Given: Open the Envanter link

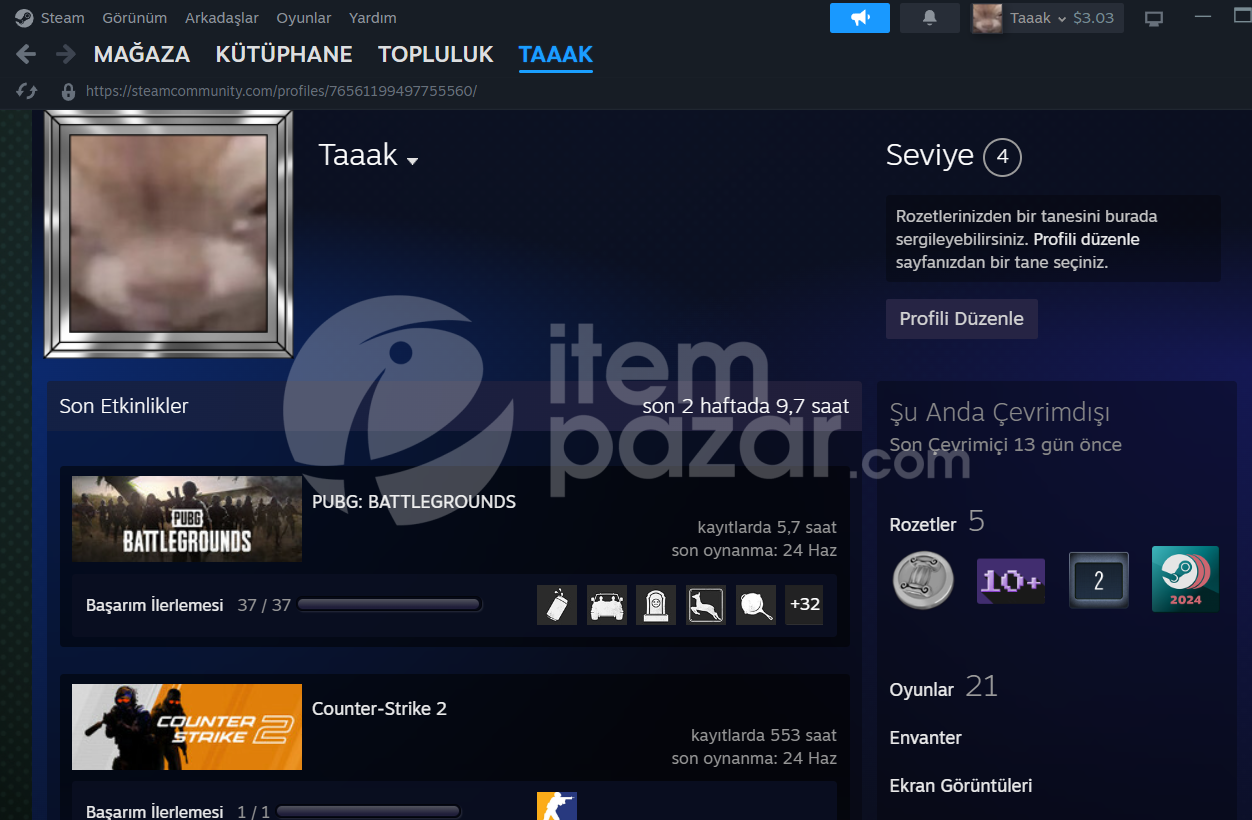Looking at the screenshot, I should point(926,738).
